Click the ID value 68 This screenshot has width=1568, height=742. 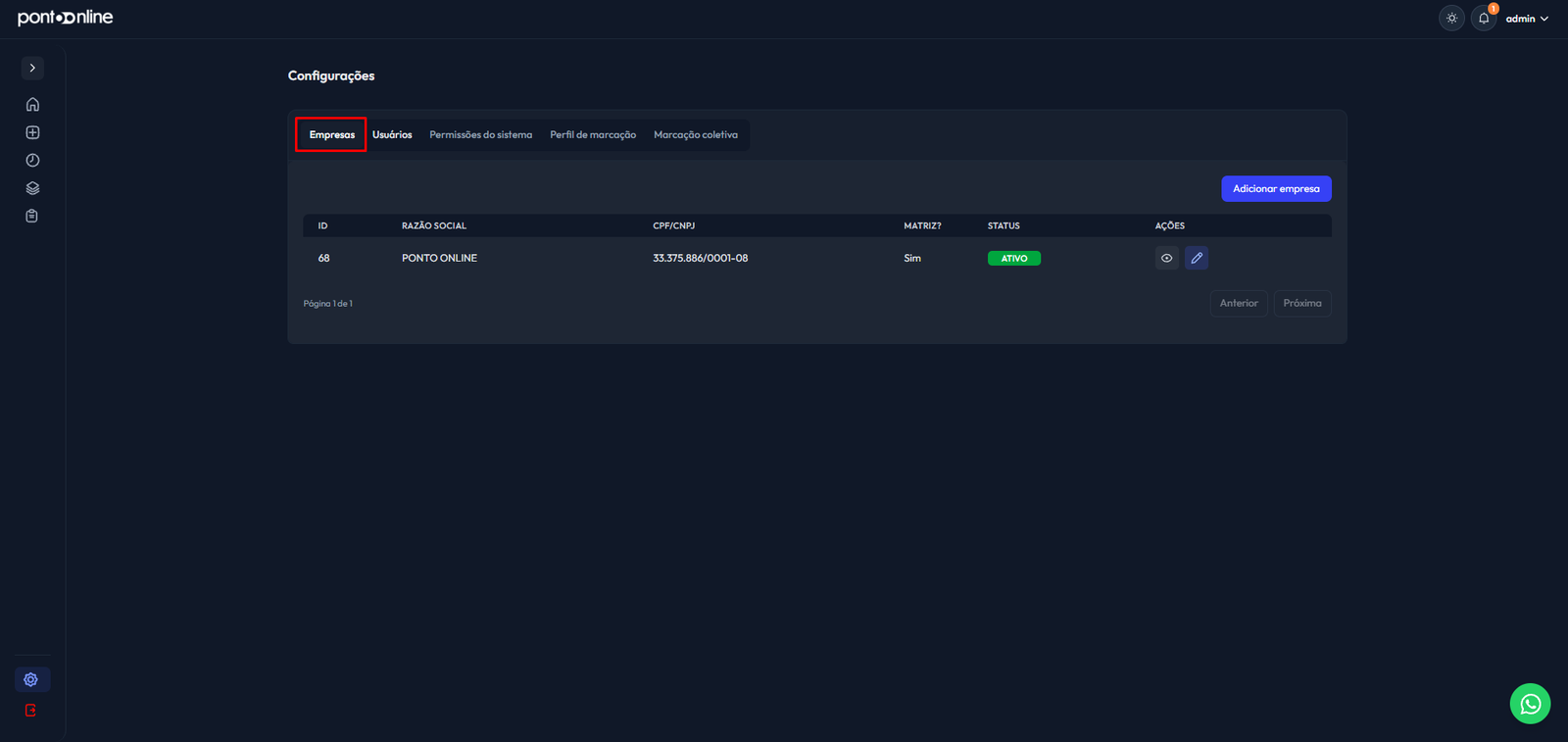click(324, 259)
